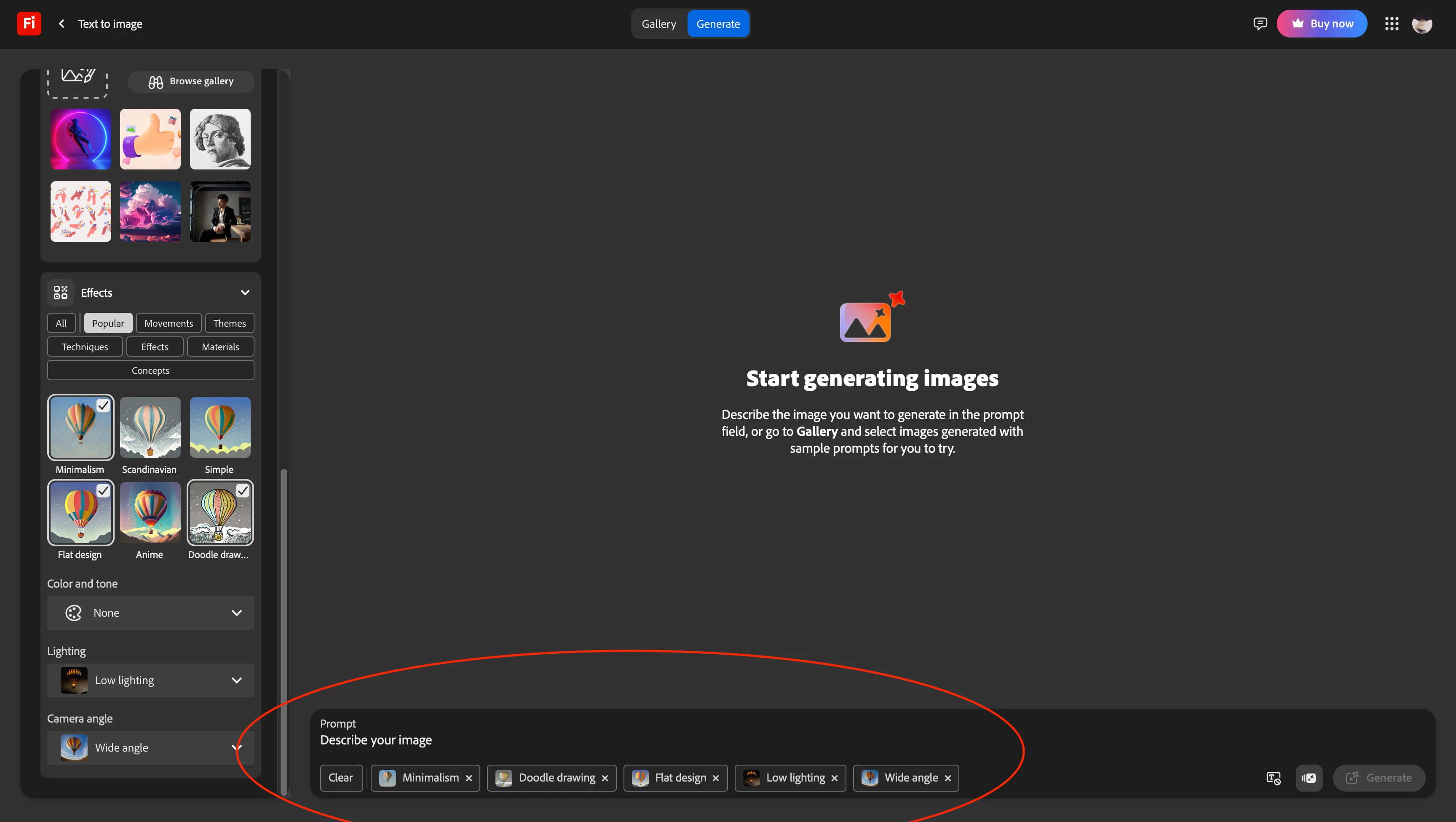Switch to the Gallery tab
The height and width of the screenshot is (822, 1456).
pyautogui.click(x=658, y=24)
